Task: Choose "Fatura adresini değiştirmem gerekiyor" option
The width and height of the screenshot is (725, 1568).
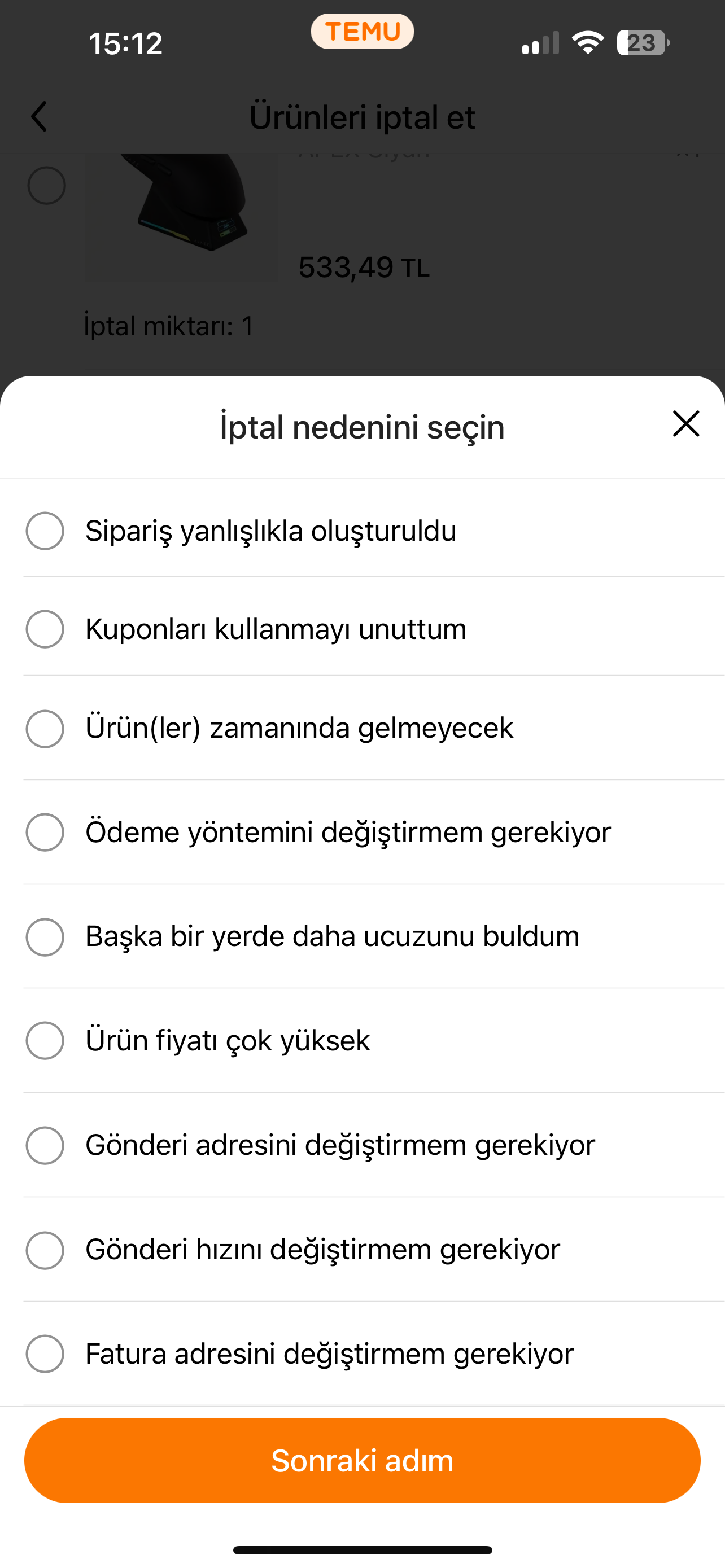Action: (45, 1354)
